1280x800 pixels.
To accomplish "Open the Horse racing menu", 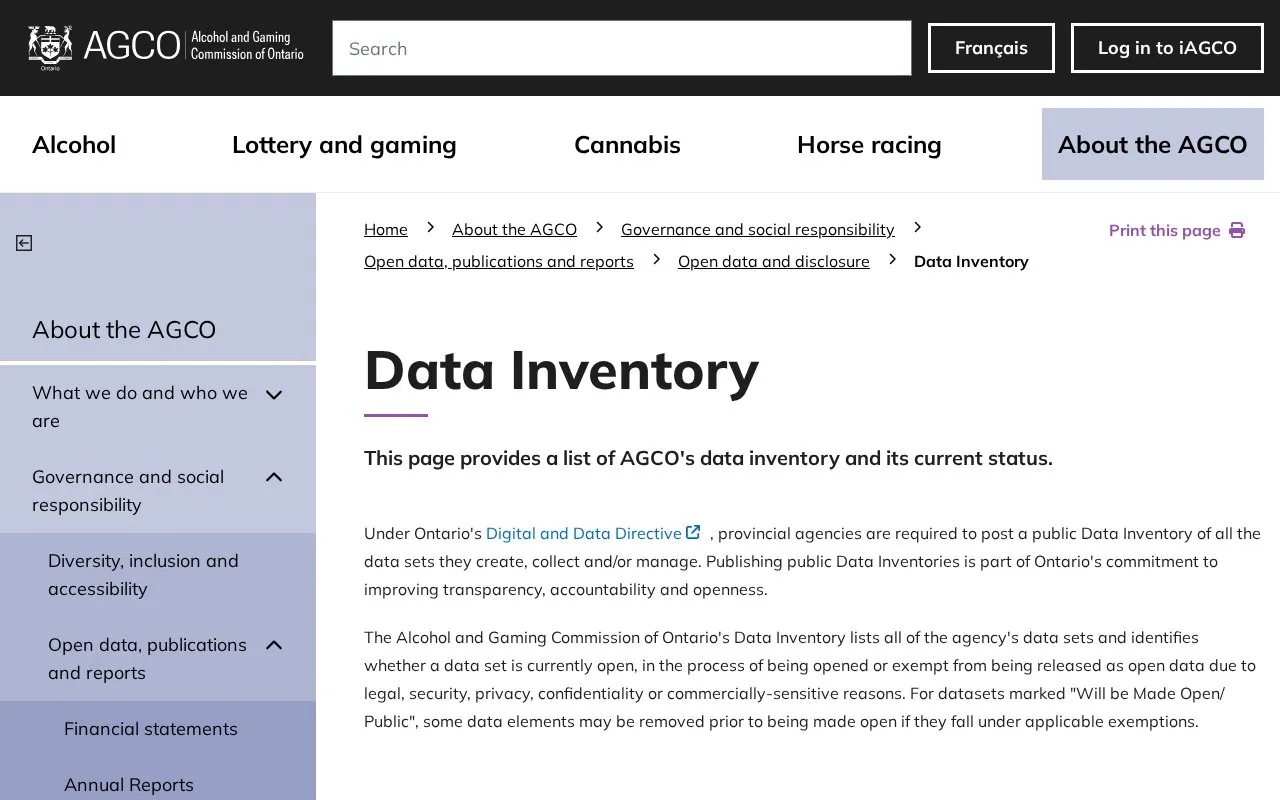I will point(869,145).
